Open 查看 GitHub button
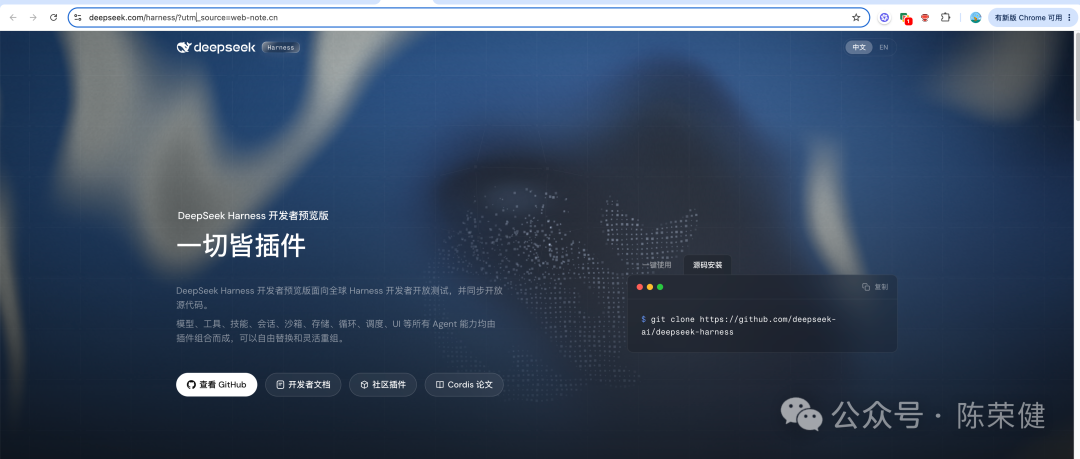The image size is (1080, 459). (x=216, y=385)
